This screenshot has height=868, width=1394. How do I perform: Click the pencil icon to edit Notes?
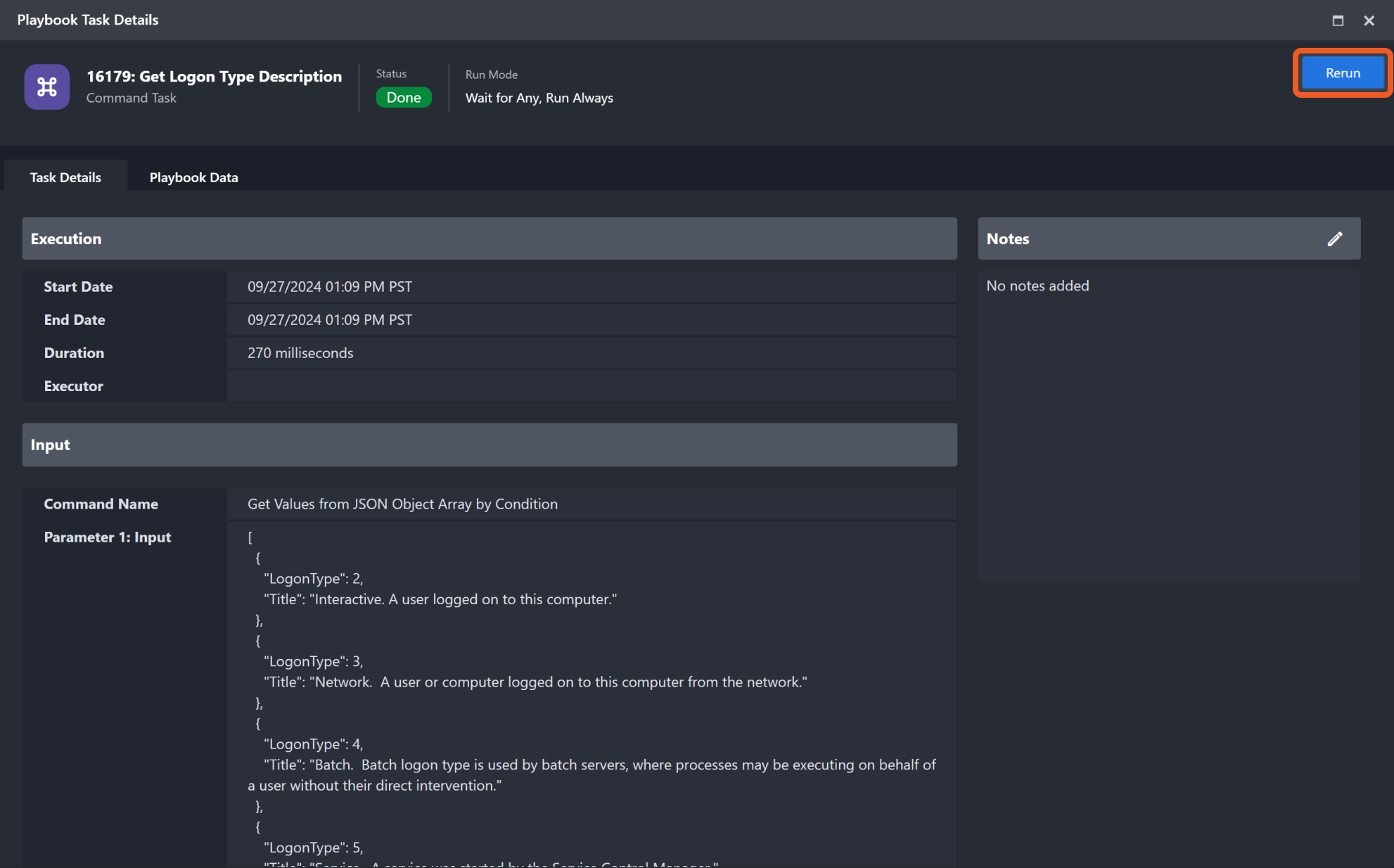(x=1334, y=239)
